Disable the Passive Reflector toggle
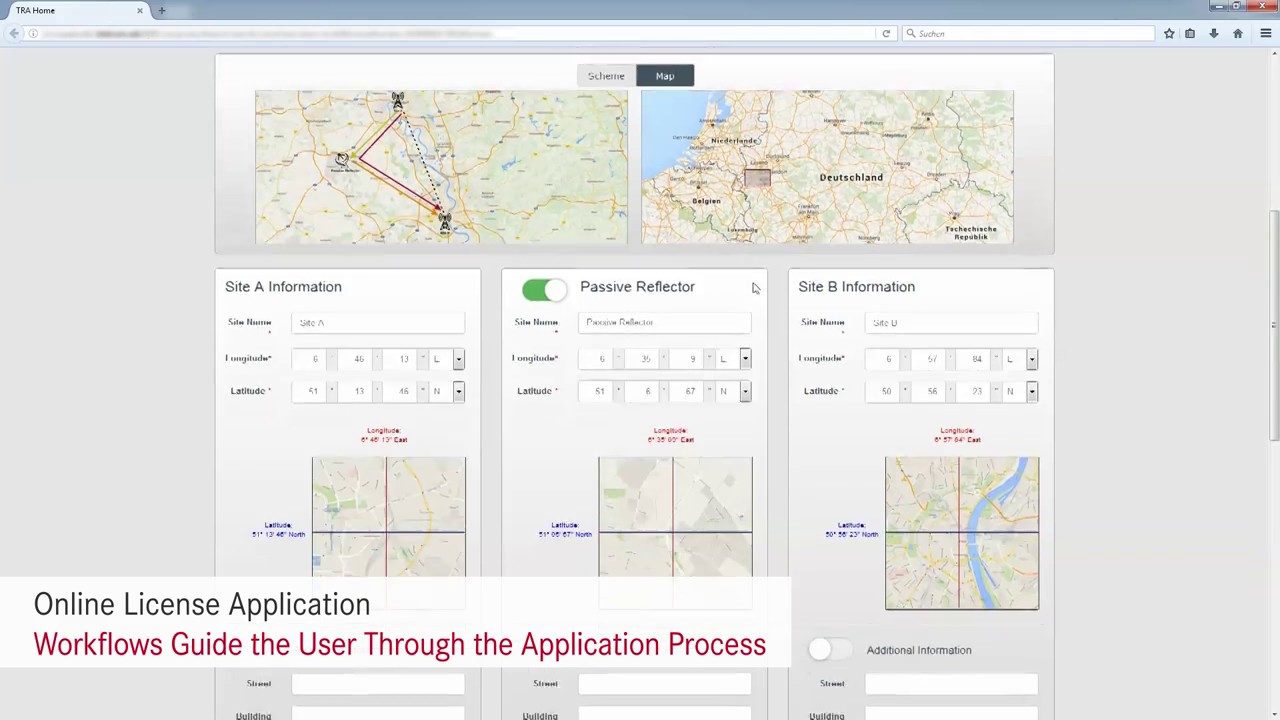The image size is (1280, 720). pyautogui.click(x=544, y=289)
